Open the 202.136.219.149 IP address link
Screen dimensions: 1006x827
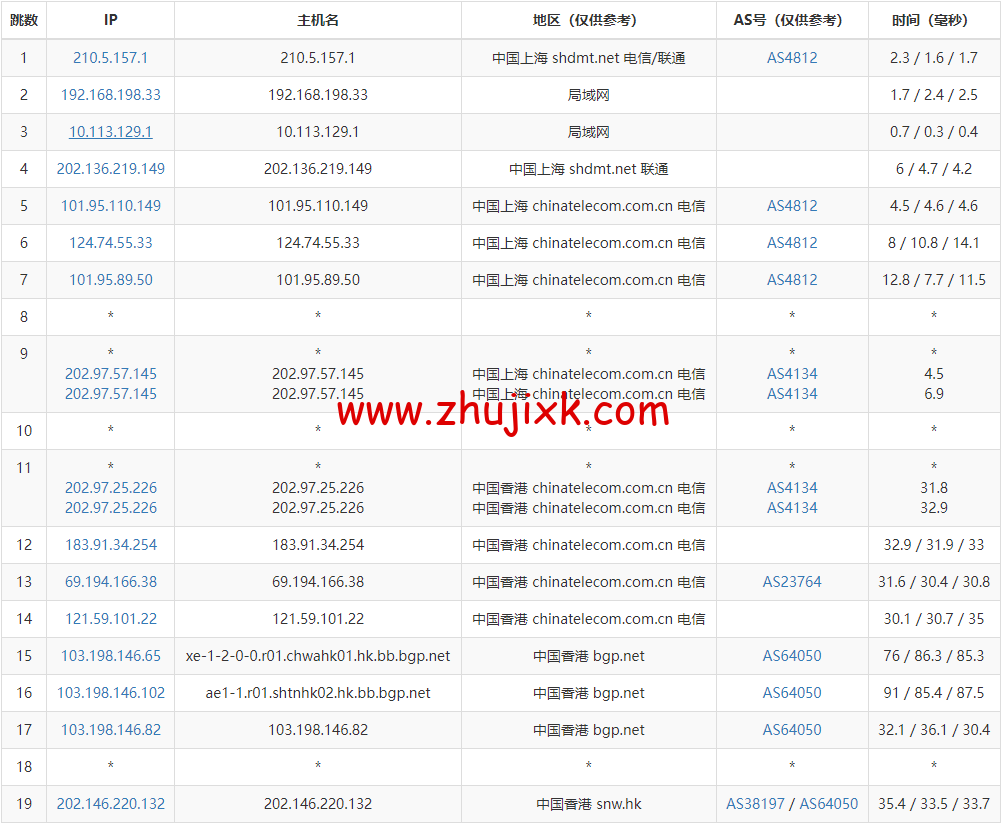click(x=110, y=169)
